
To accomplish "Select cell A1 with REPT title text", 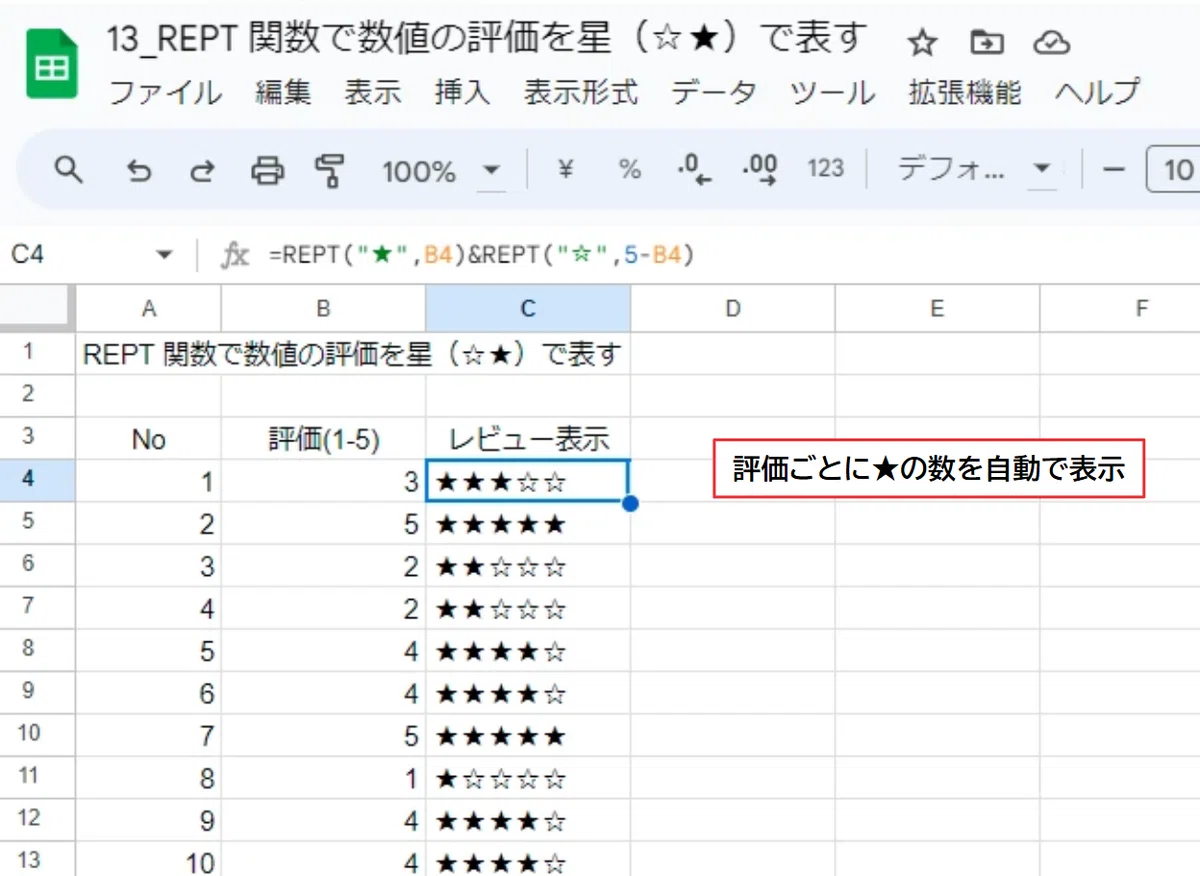I will click(148, 354).
